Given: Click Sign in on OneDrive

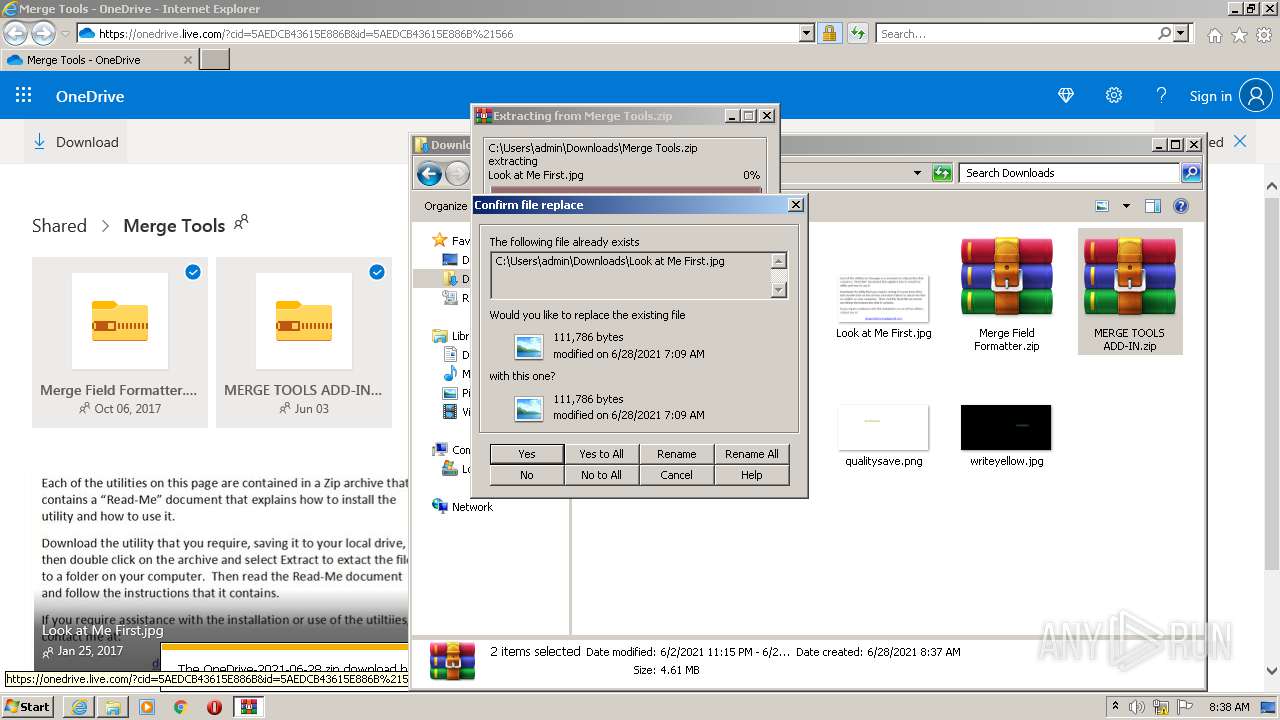Looking at the screenshot, I should 1210,96.
